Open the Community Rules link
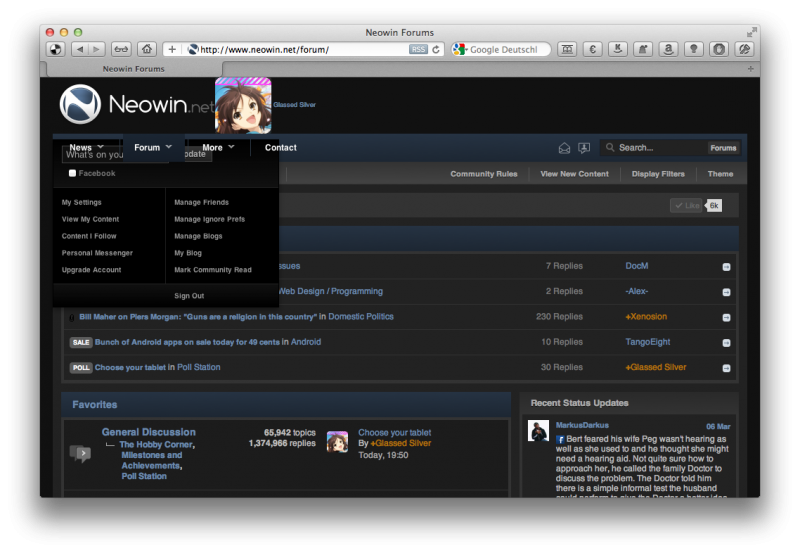 (x=484, y=174)
